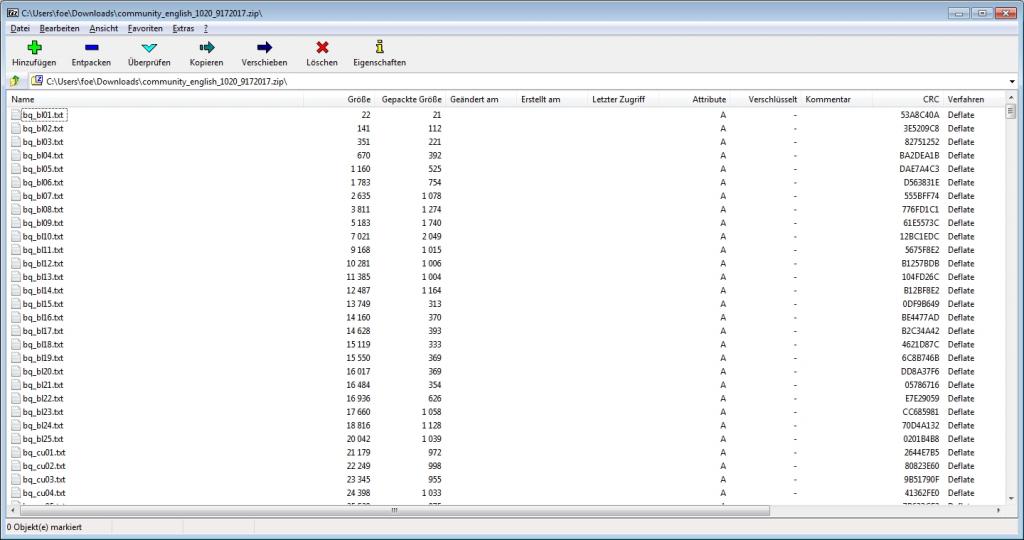Image resolution: width=1024 pixels, height=540 pixels.
Task: Click the vertical scrollbar down arrow
Action: click(x=1010, y=497)
